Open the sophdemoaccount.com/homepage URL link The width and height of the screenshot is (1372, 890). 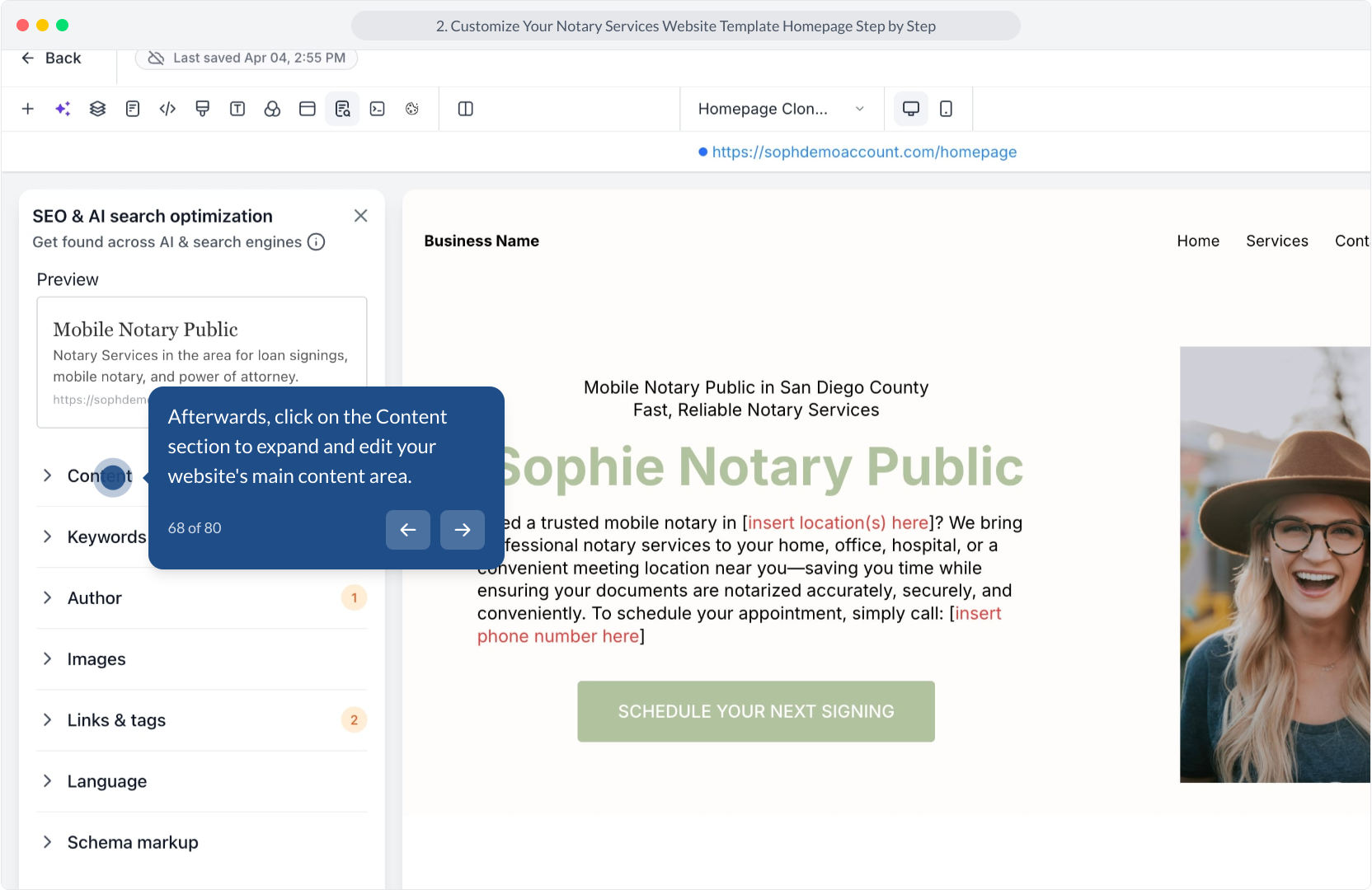pyautogui.click(x=864, y=152)
